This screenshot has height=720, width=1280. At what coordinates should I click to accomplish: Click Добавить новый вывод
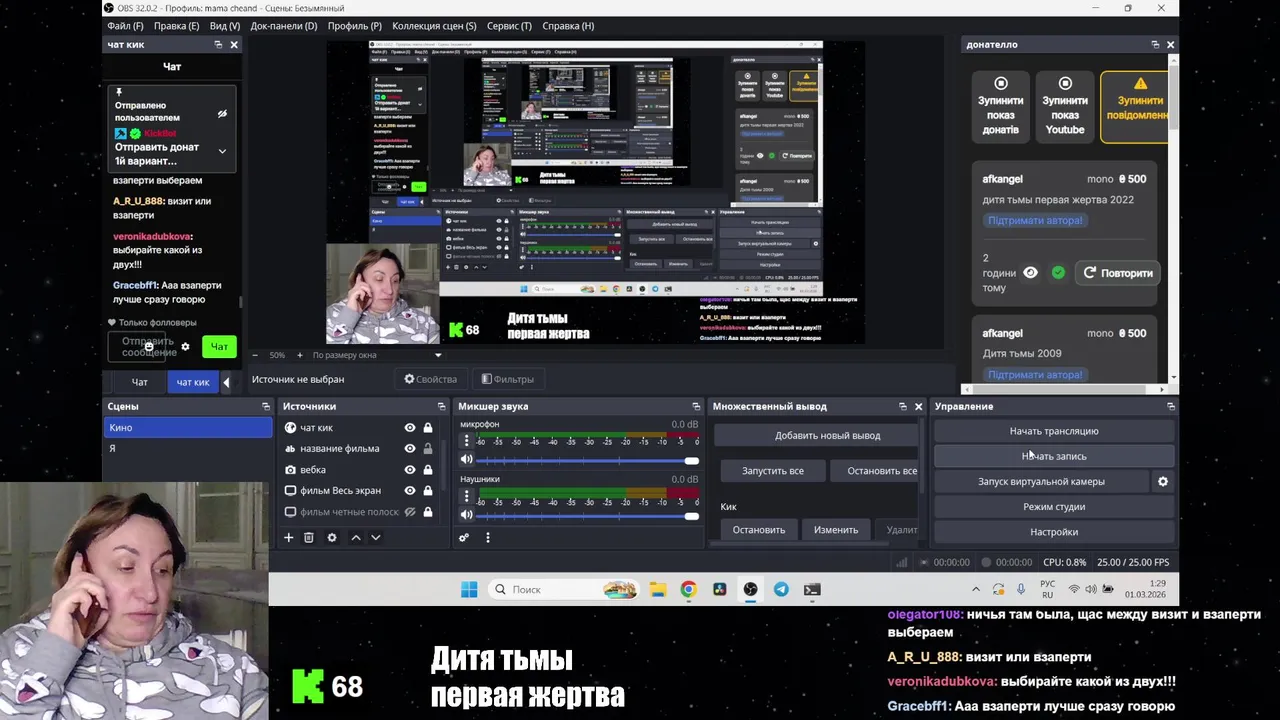816,435
